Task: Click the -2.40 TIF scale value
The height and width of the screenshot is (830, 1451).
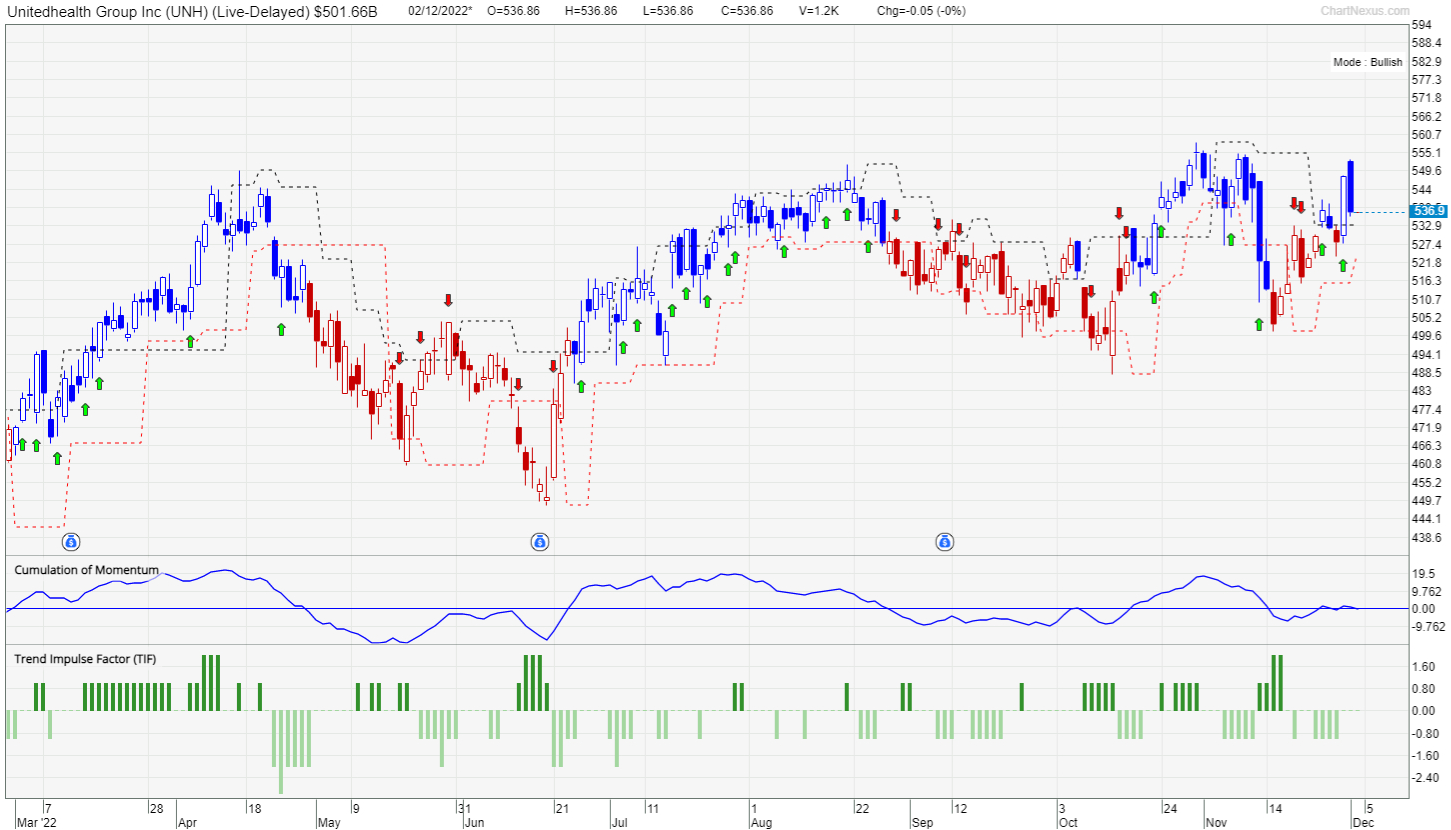Action: [1424, 777]
